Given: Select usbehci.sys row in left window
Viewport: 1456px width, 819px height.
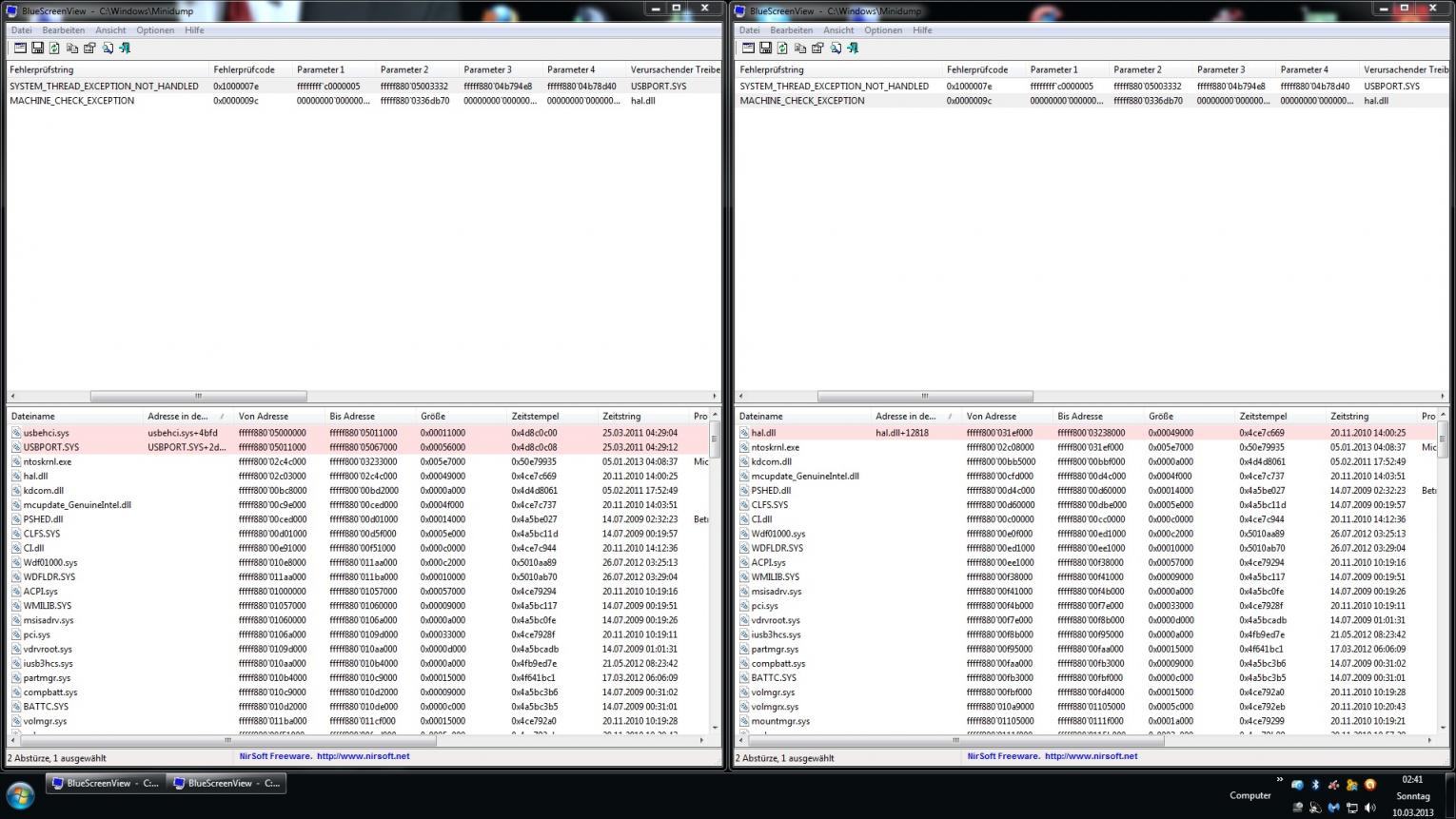Looking at the screenshot, I should pos(360,433).
